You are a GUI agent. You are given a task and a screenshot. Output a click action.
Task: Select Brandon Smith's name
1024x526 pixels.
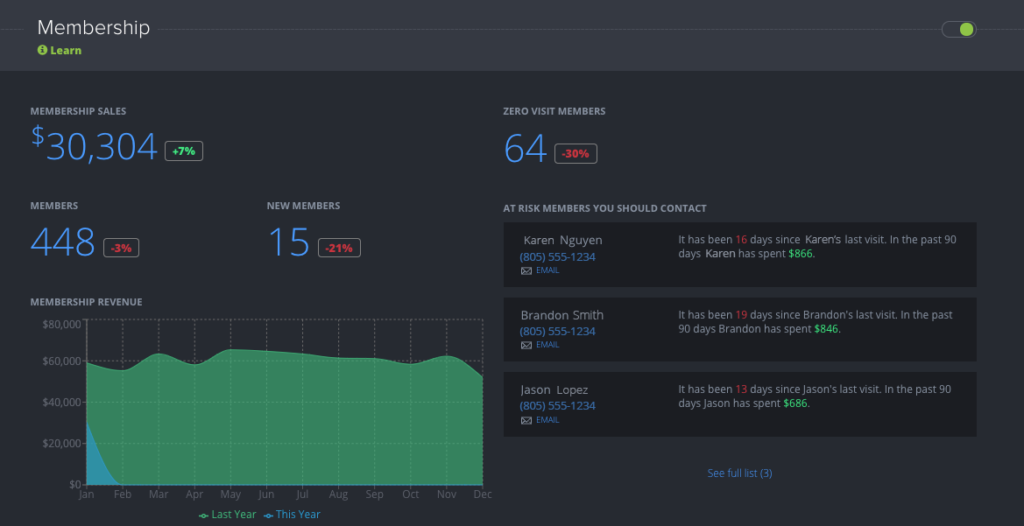562,315
